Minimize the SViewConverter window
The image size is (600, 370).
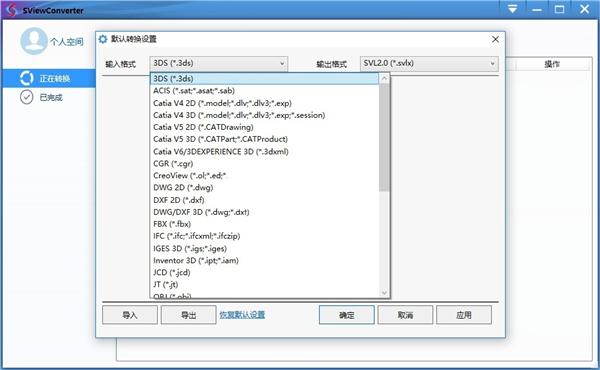pos(537,9)
